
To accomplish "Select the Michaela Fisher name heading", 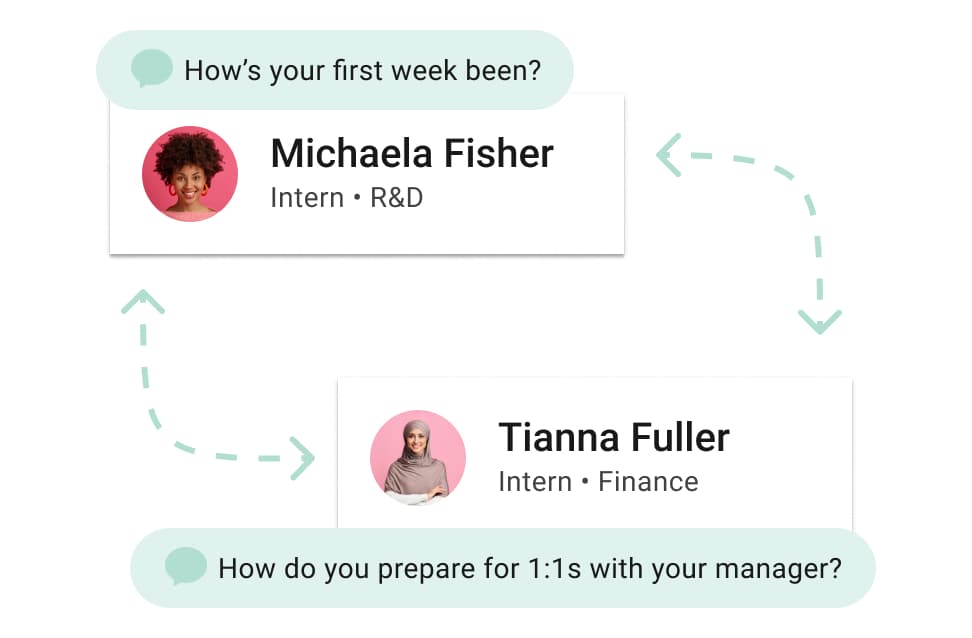I will click(412, 153).
